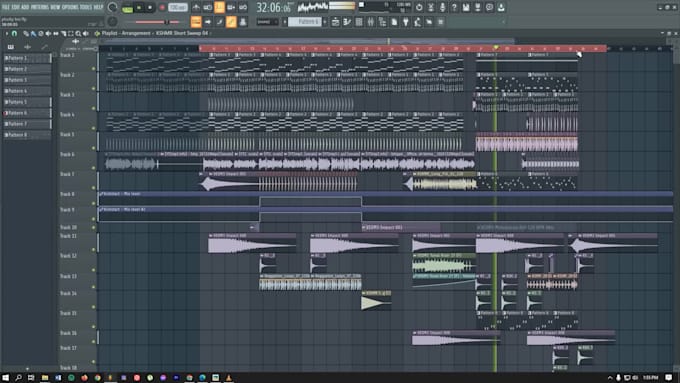Viewport: 680px width, 383px height.
Task: Open the Pattern 6 selector dropdown
Action: (305, 22)
